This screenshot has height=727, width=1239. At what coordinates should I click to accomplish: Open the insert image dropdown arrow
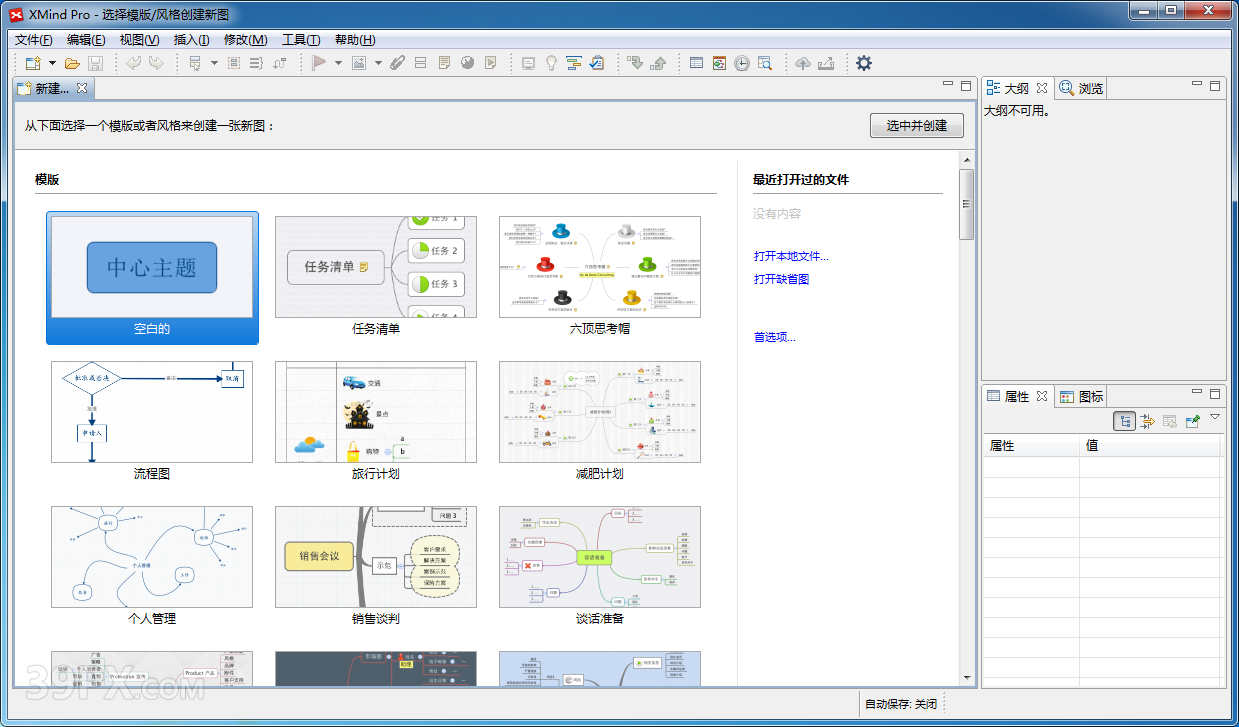click(x=378, y=63)
